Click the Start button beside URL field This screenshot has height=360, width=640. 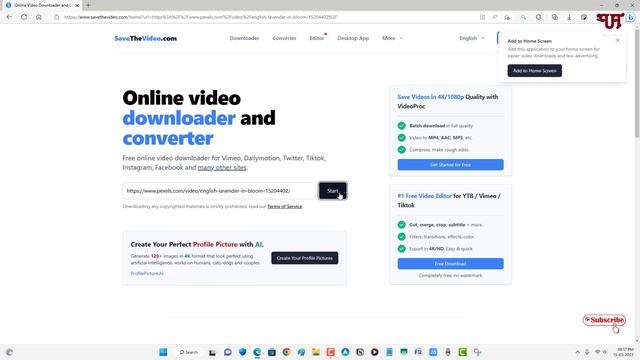pyautogui.click(x=332, y=191)
